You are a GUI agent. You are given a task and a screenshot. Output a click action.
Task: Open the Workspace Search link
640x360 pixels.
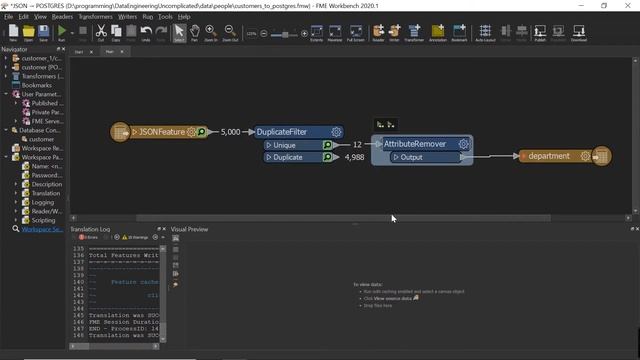tap(42, 229)
